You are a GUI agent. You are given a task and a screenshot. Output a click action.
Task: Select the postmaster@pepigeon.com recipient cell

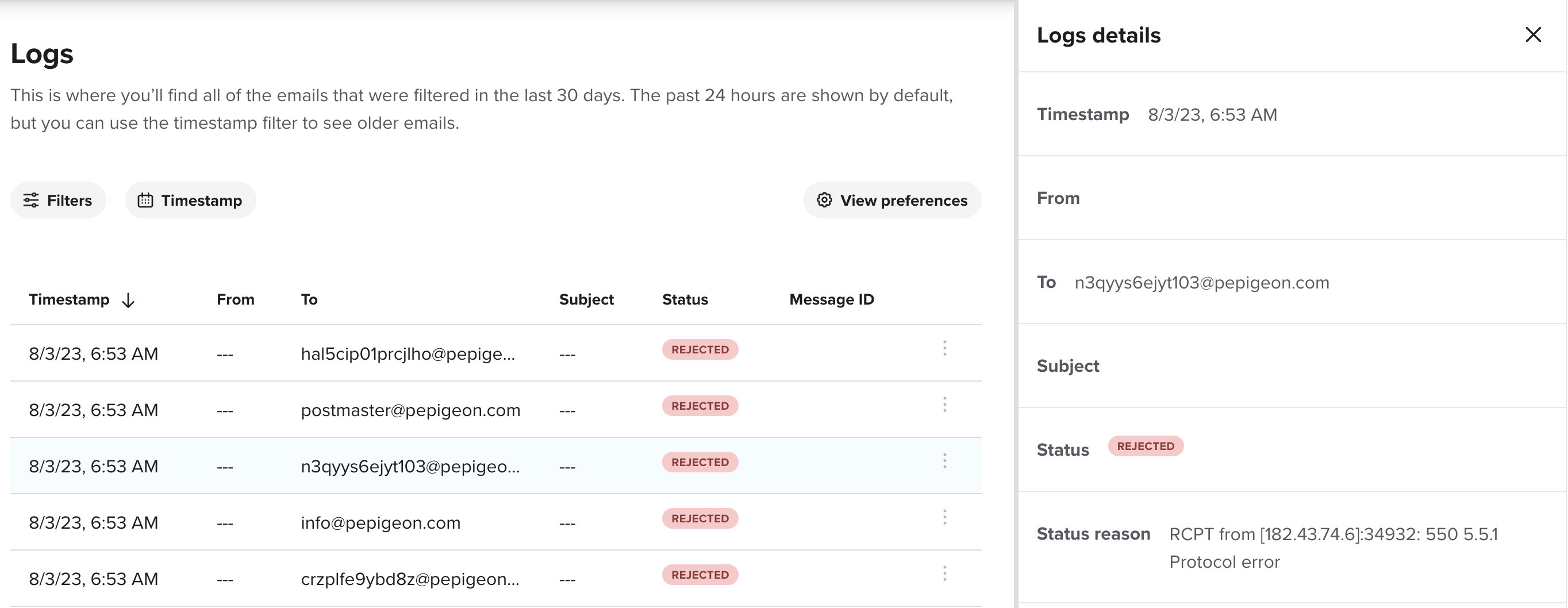click(411, 410)
